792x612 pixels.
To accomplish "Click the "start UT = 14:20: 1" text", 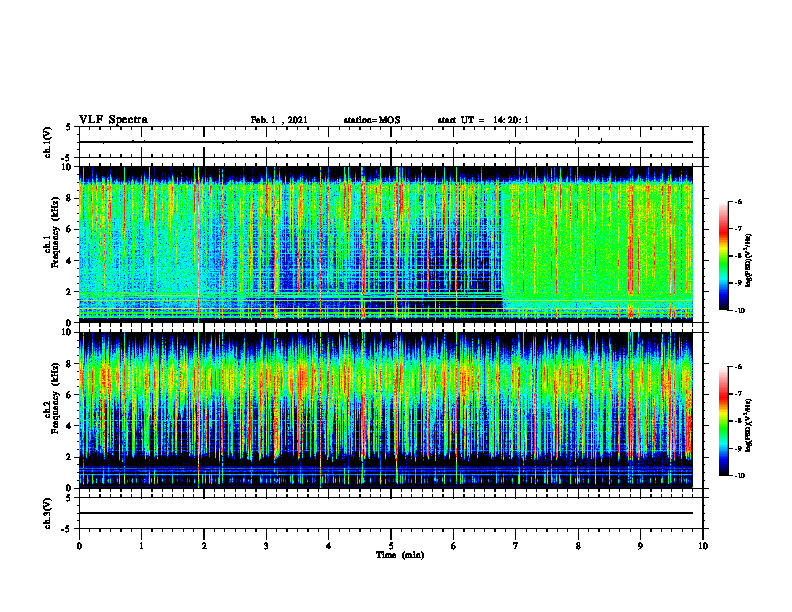I will coord(483,120).
